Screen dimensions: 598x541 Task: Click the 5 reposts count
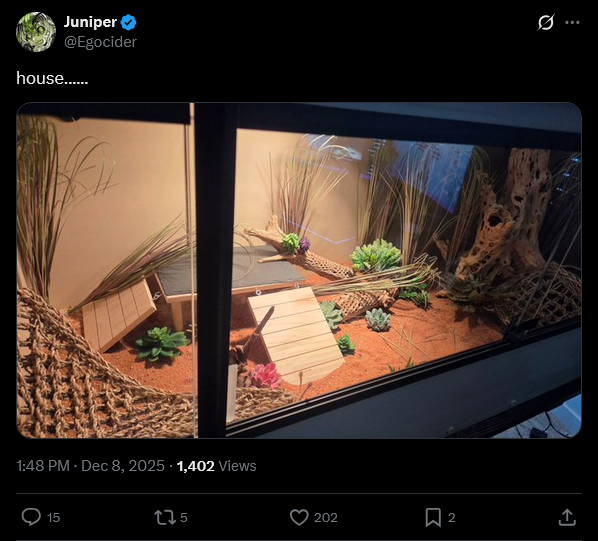(183, 518)
